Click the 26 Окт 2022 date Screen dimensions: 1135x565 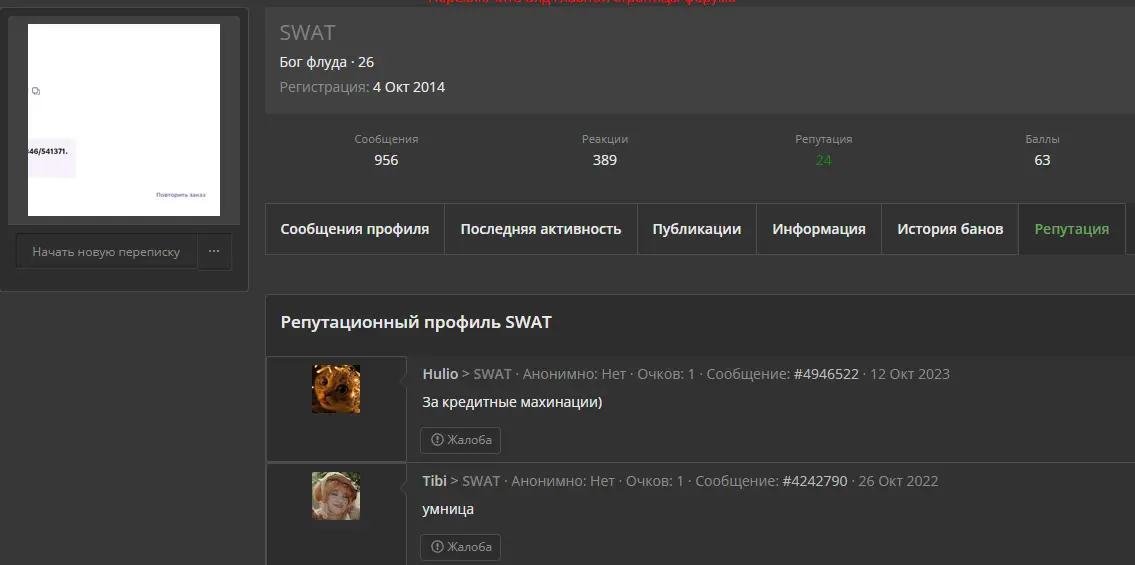[x=898, y=481]
